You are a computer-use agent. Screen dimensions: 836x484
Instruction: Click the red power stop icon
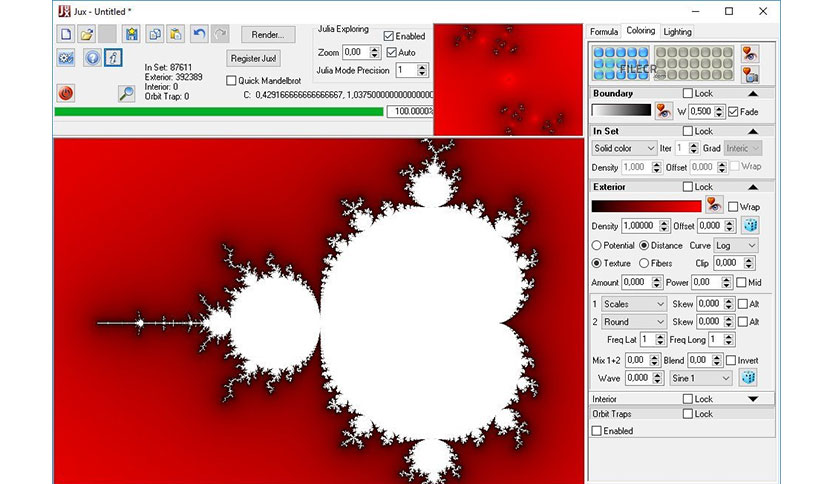[x=66, y=94]
